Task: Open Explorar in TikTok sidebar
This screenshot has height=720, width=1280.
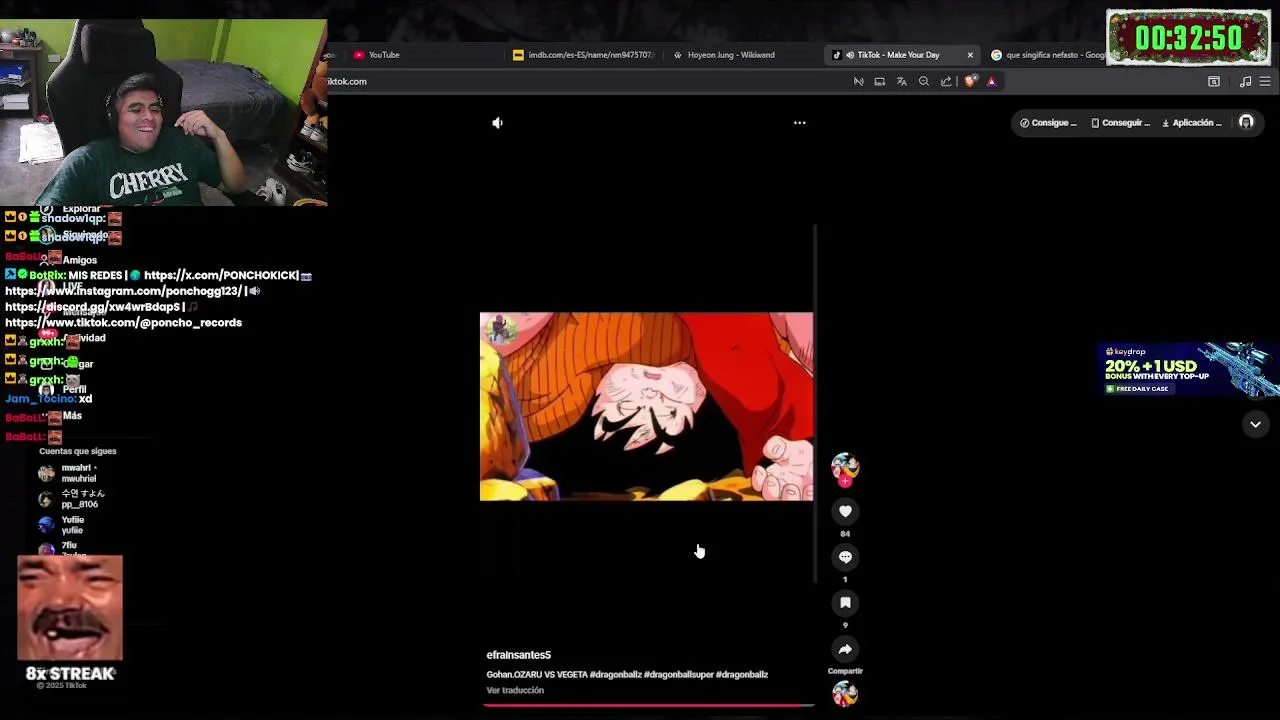Action: coord(81,210)
